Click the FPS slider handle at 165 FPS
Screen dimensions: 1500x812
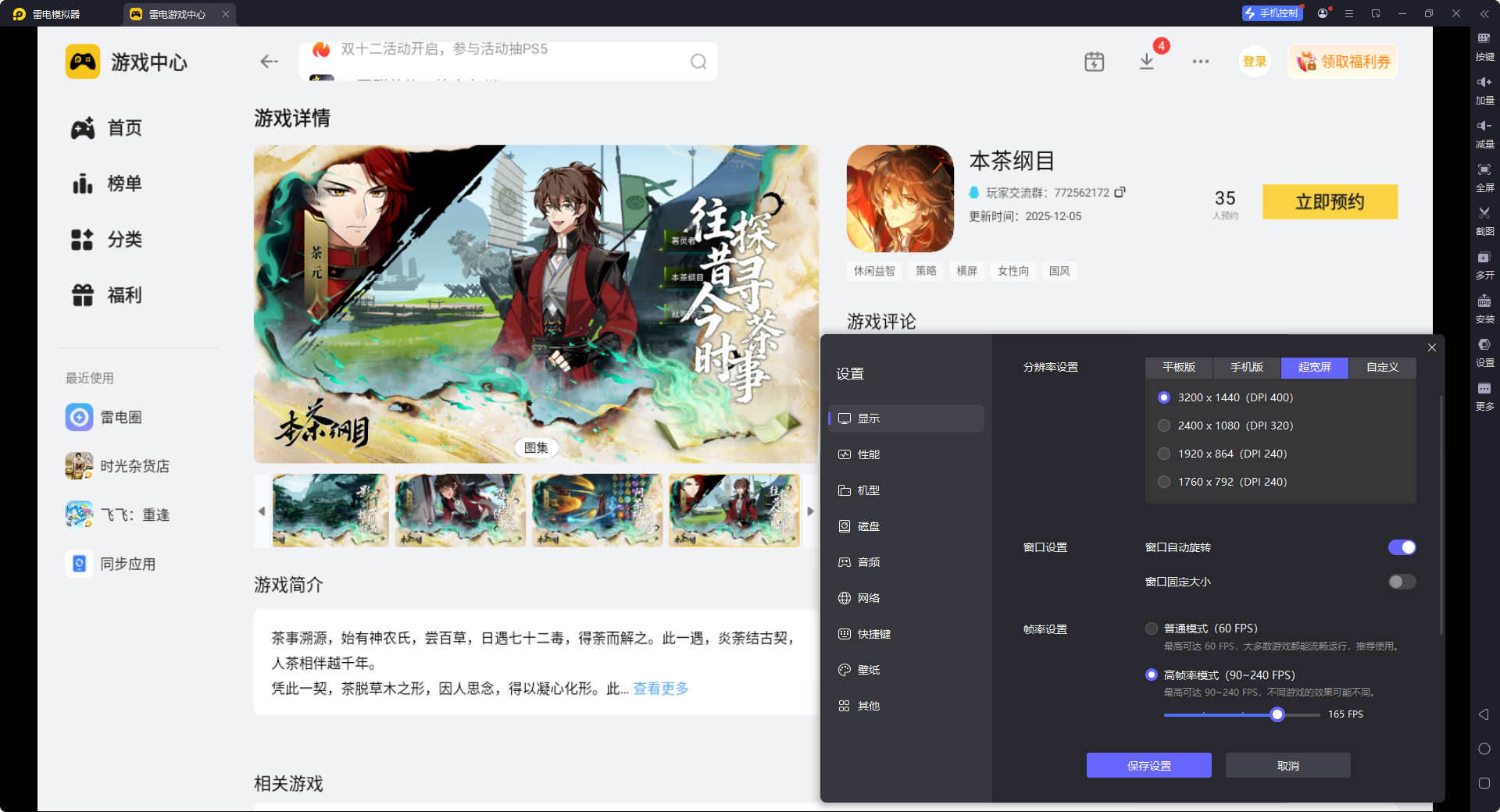[x=1277, y=714]
